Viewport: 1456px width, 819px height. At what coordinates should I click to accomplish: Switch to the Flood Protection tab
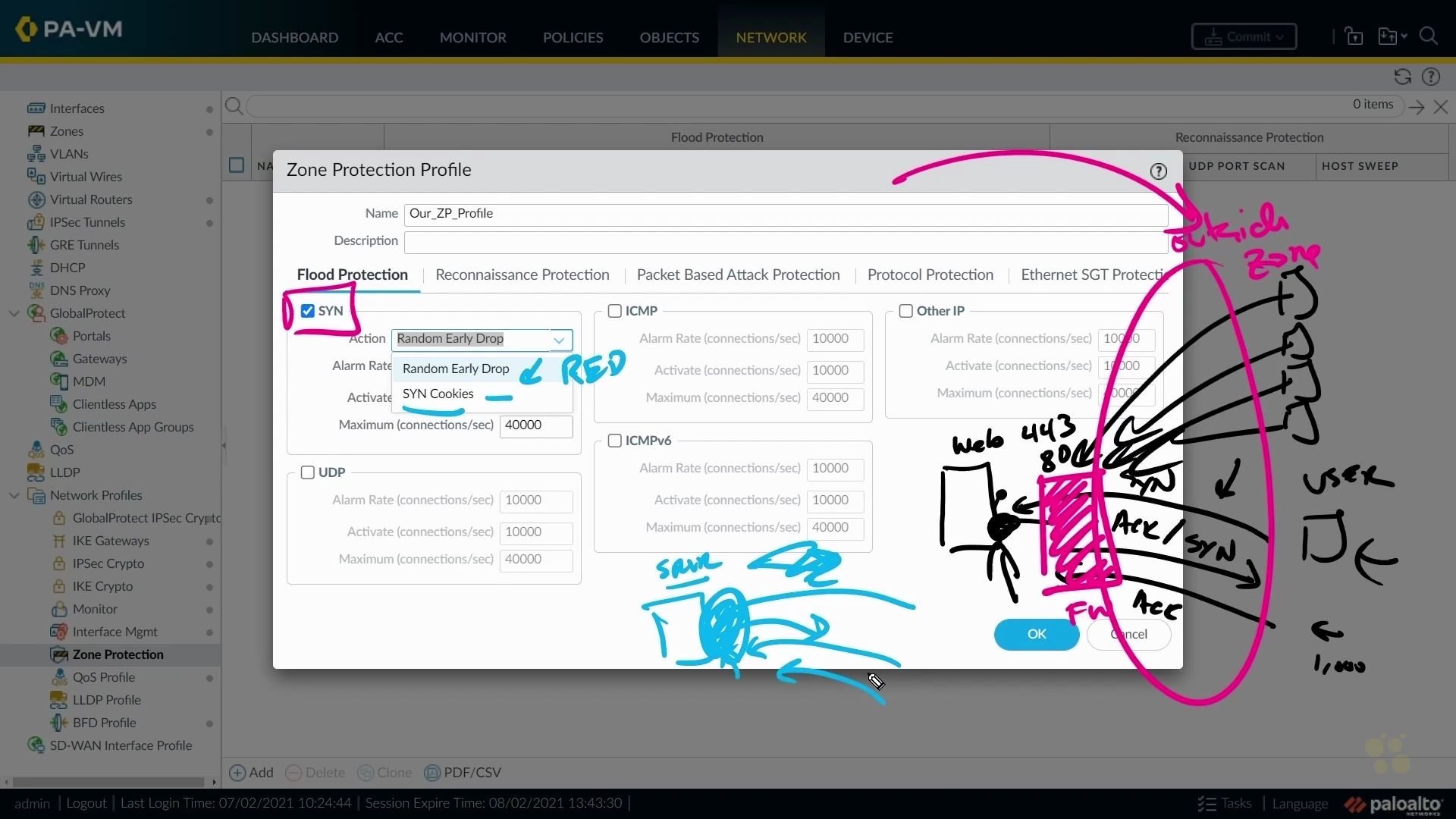353,275
